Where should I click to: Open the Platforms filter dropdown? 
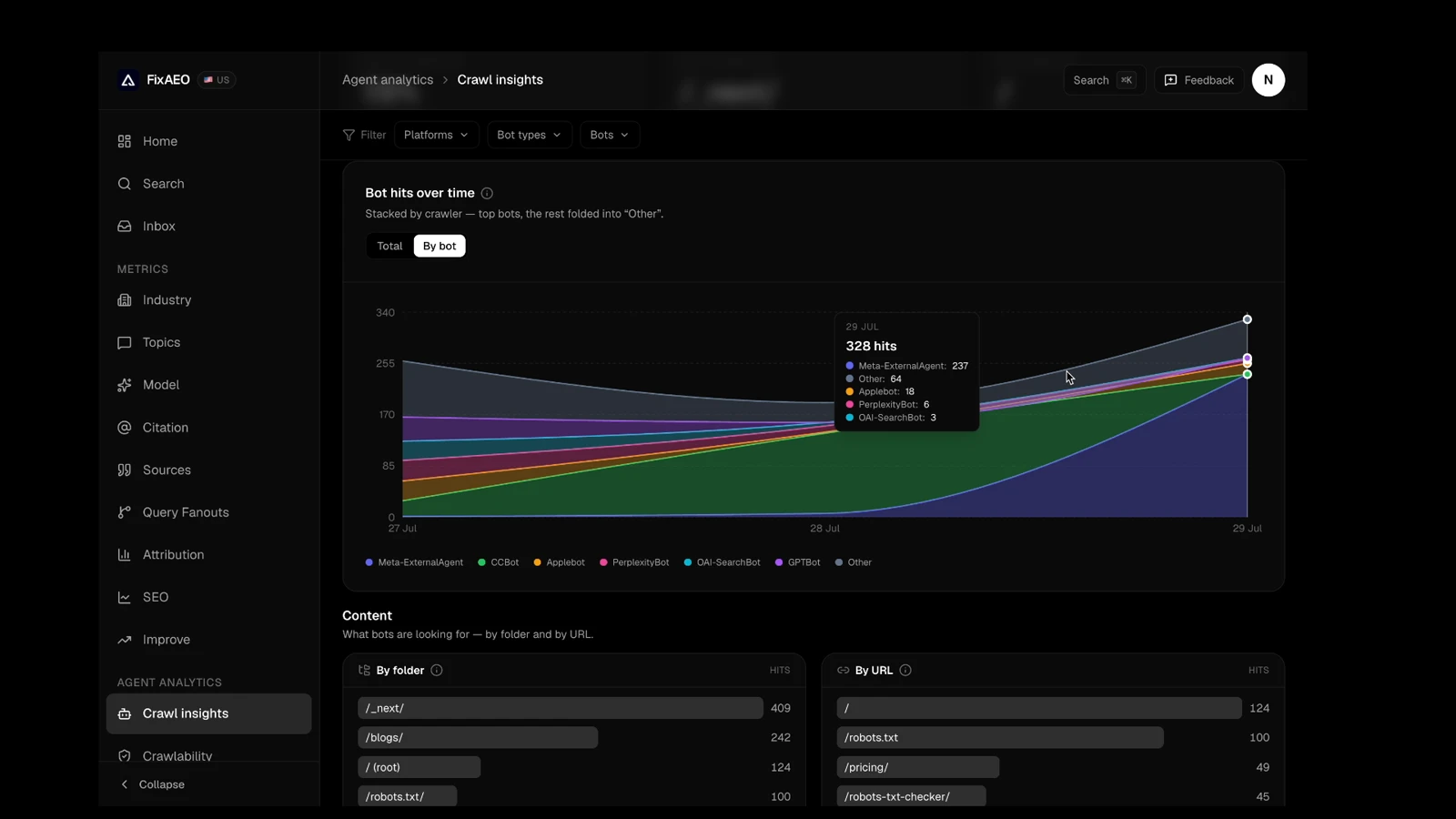(436, 135)
